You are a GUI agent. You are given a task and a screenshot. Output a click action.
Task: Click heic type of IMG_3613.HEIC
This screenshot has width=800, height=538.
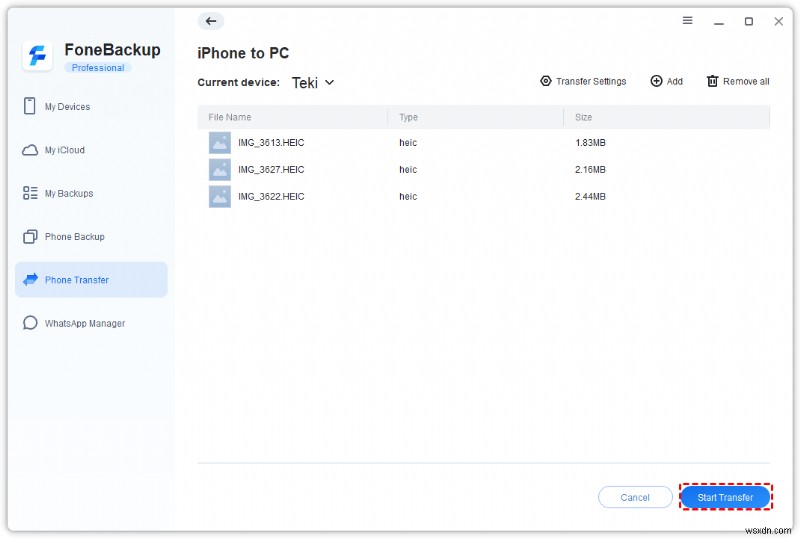[x=408, y=142]
